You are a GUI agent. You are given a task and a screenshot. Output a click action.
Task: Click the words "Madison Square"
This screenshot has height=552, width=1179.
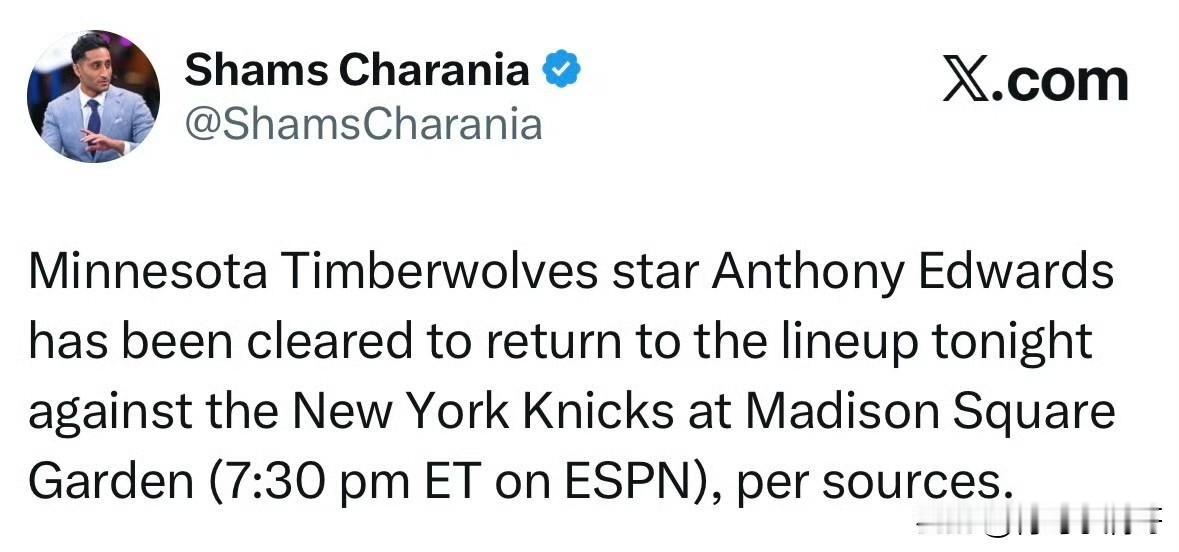(x=930, y=413)
